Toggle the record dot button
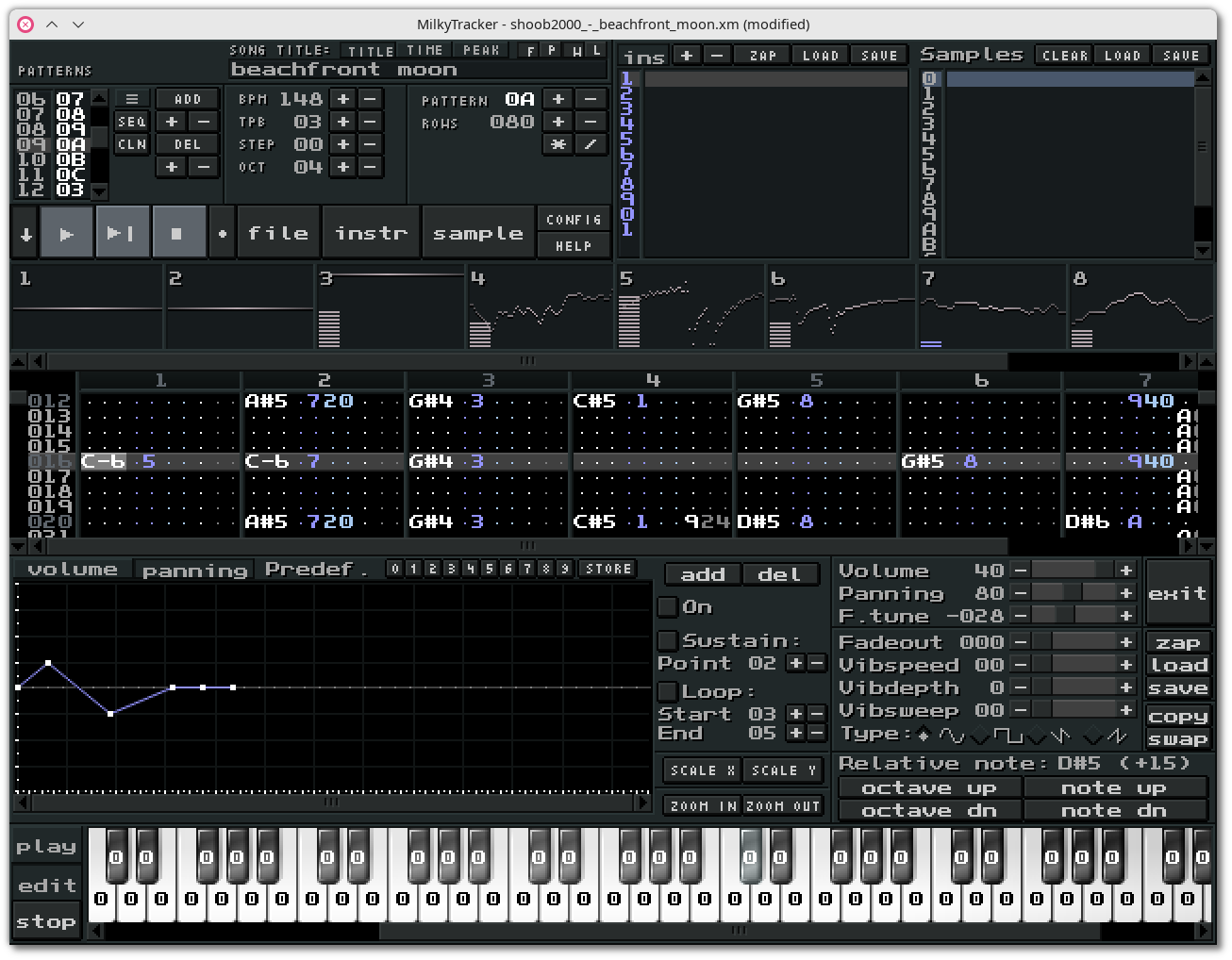 [x=223, y=233]
